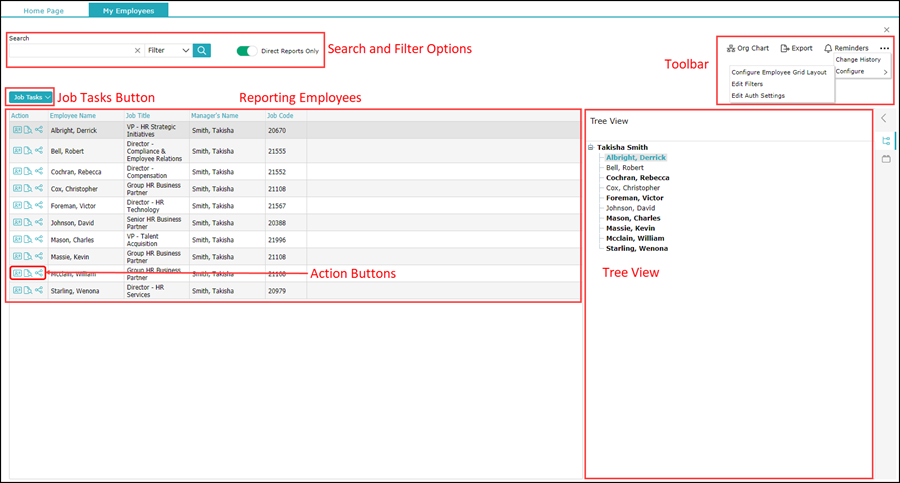Expand the Job Tasks dropdown button
Image resolution: width=900 pixels, height=483 pixels.
point(30,97)
